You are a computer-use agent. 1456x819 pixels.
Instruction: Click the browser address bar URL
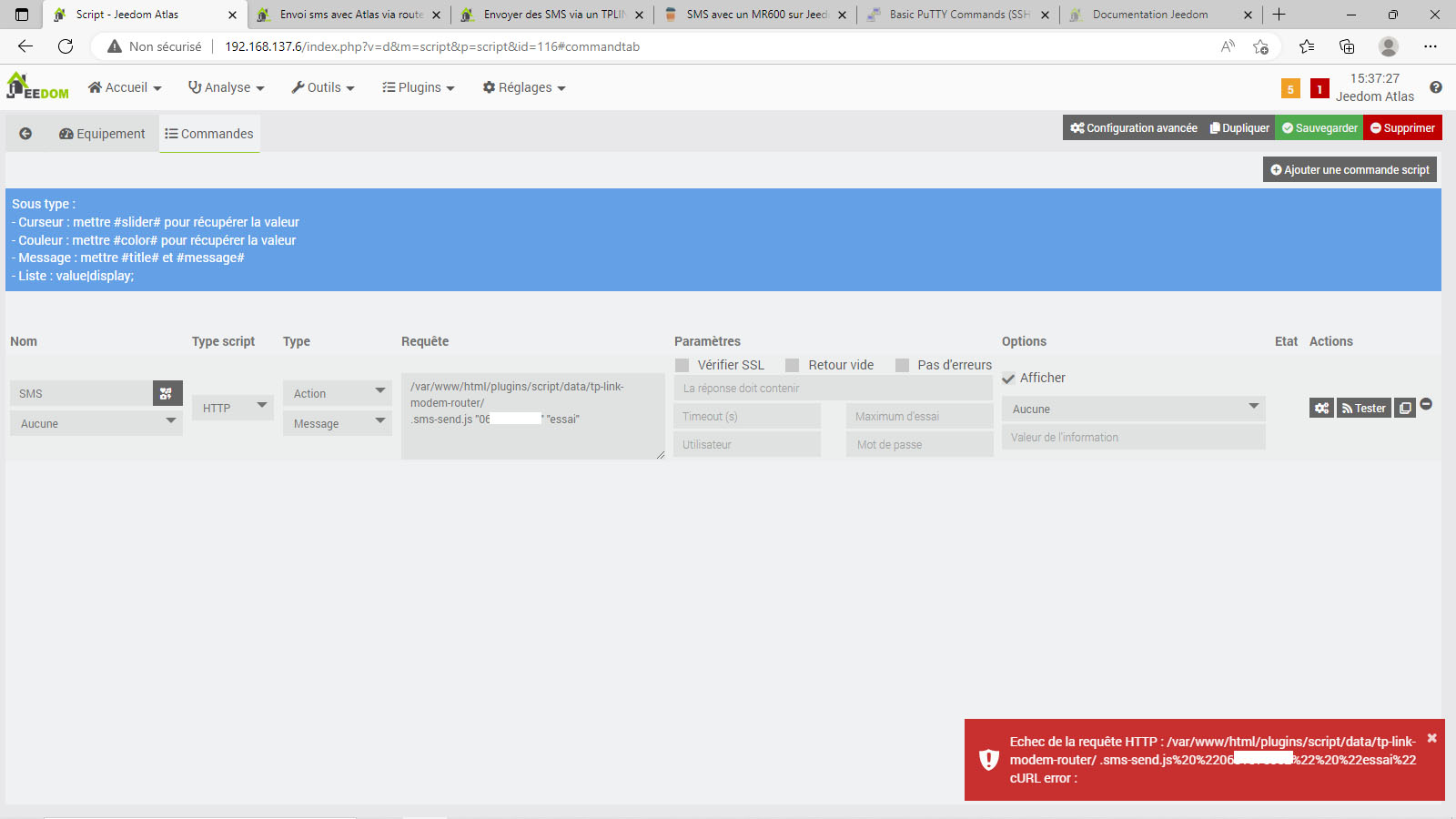click(x=432, y=46)
